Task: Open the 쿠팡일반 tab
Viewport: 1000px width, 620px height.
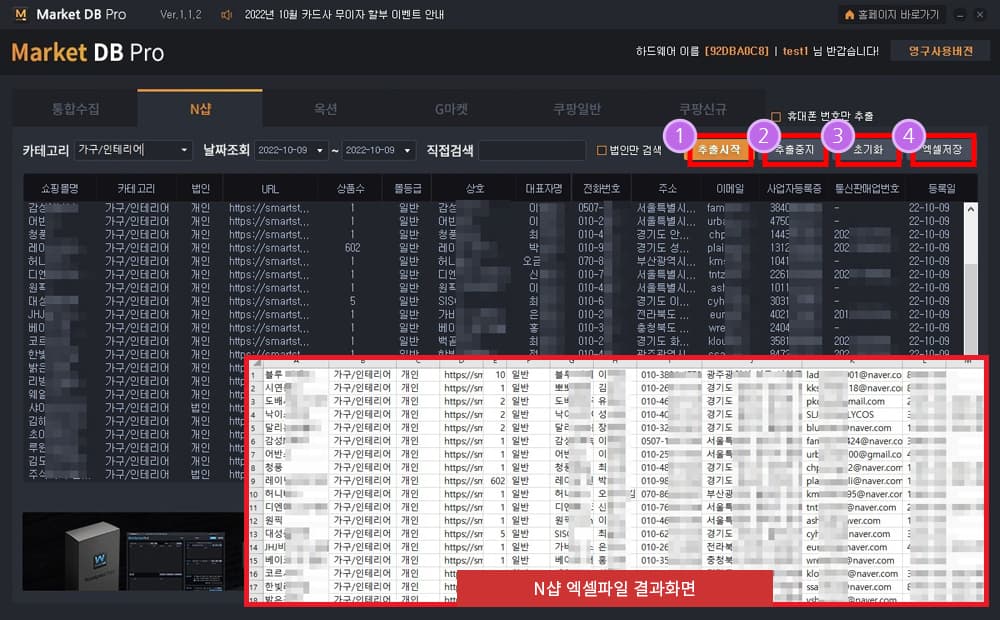Action: (577, 109)
